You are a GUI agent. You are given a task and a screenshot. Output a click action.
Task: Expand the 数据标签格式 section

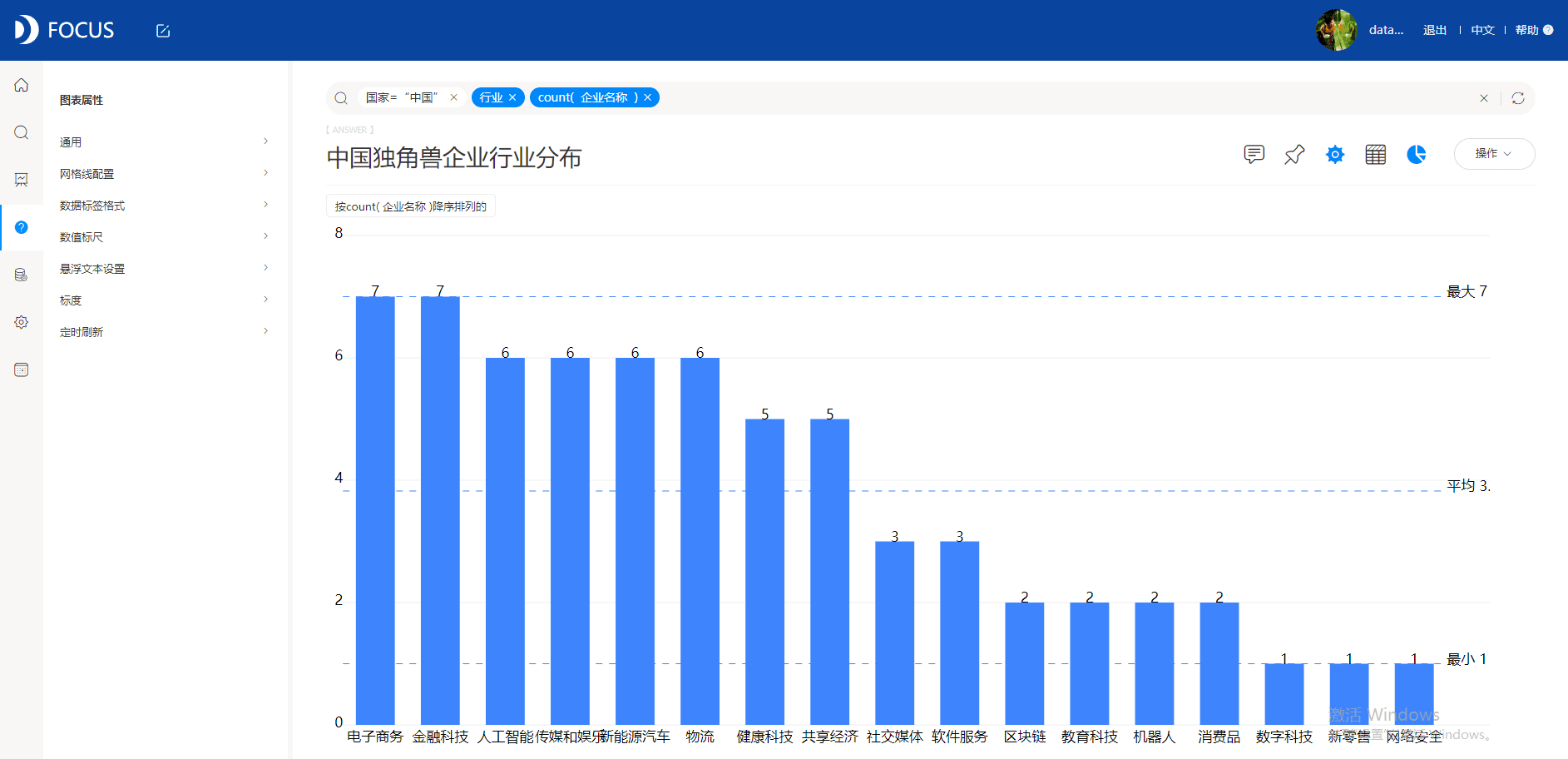click(x=165, y=206)
